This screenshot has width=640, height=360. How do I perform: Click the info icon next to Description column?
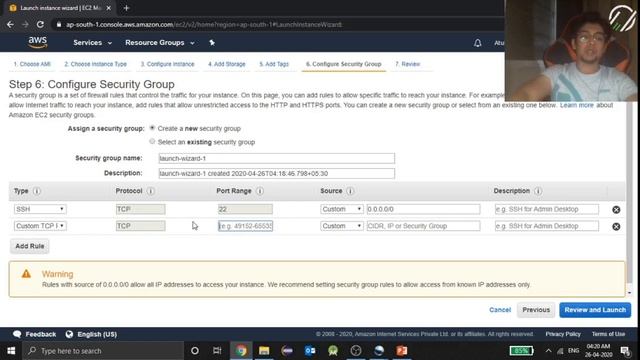coord(538,191)
